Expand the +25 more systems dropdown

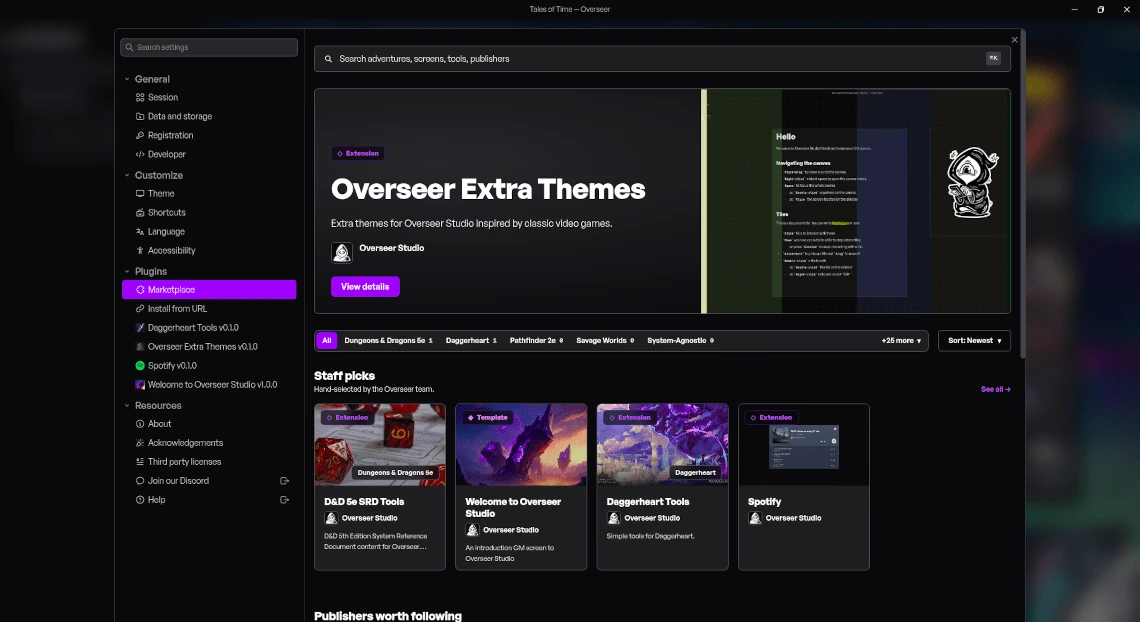tap(901, 341)
